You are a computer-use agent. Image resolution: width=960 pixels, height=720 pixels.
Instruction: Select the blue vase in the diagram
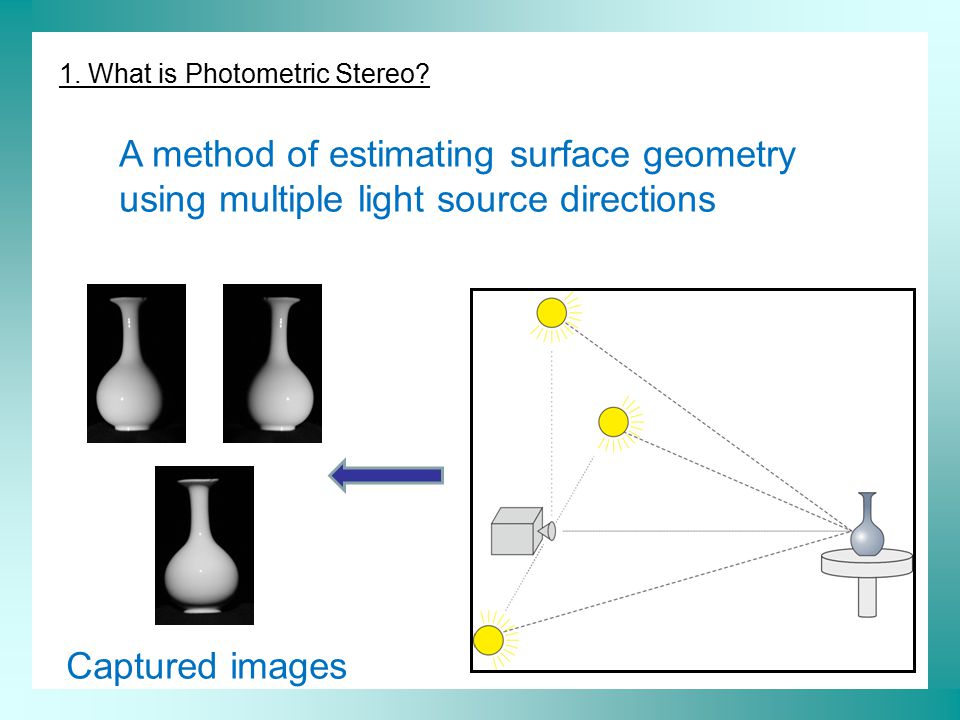coord(867,525)
